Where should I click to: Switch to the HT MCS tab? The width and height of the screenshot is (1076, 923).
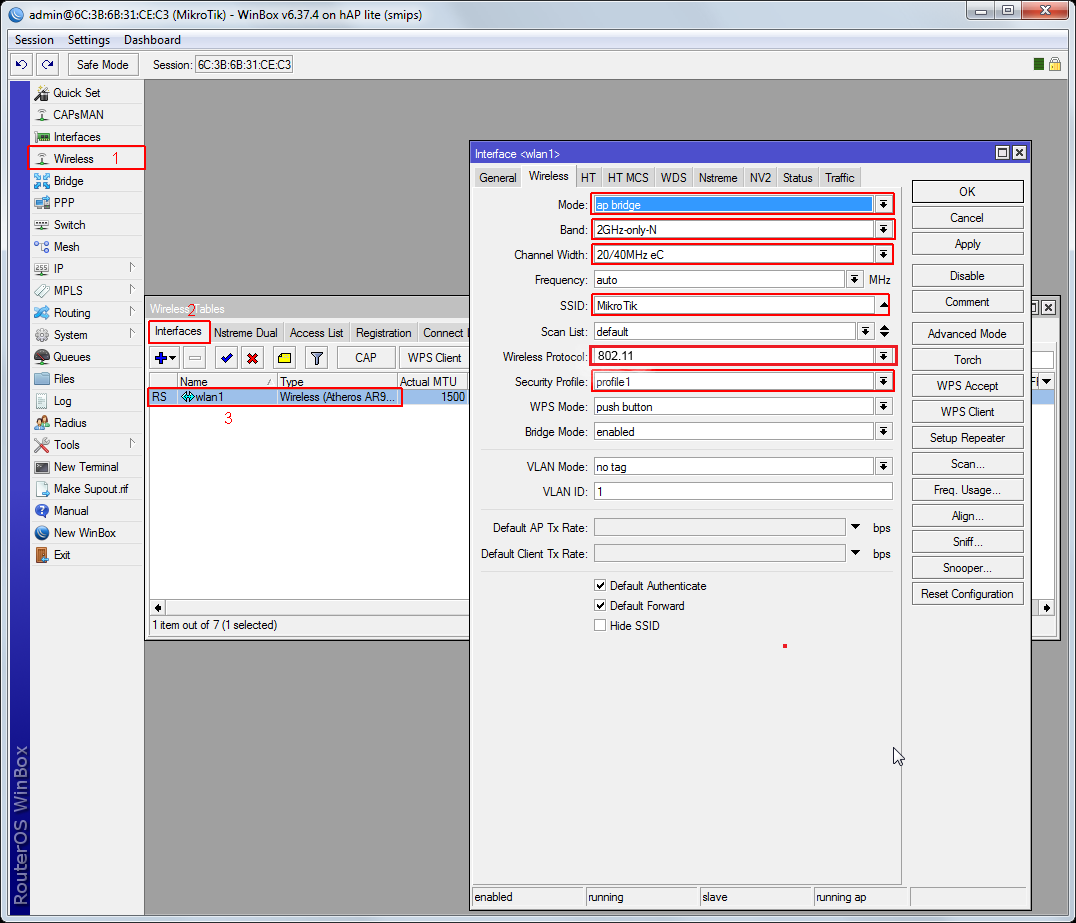(x=628, y=178)
